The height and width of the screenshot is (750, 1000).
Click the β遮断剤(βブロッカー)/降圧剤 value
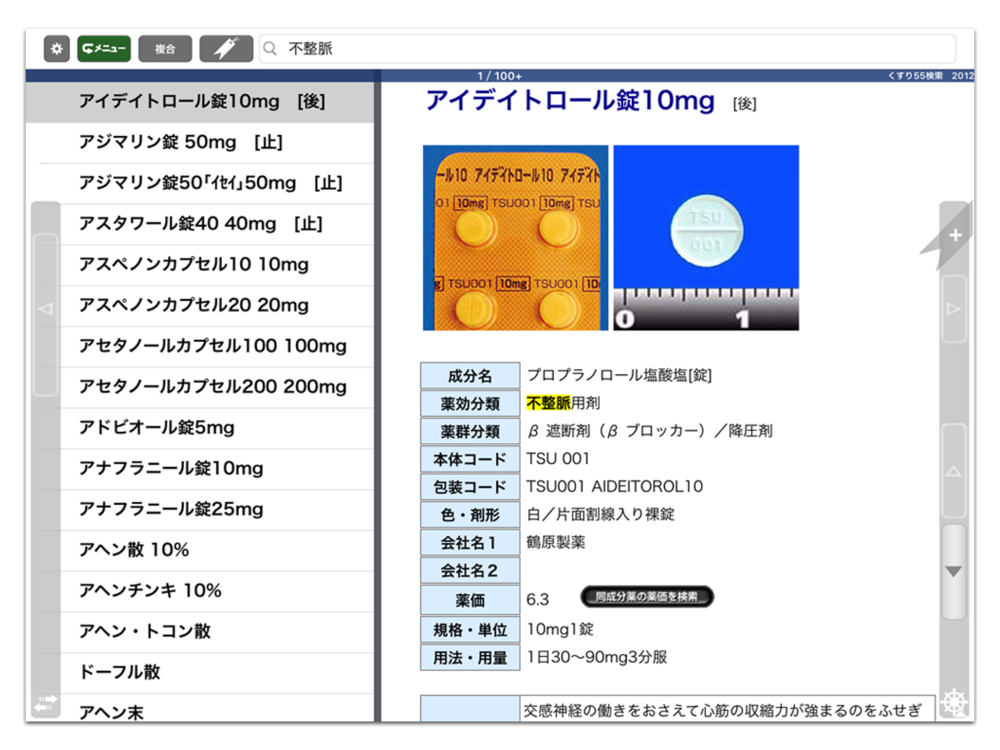650,431
